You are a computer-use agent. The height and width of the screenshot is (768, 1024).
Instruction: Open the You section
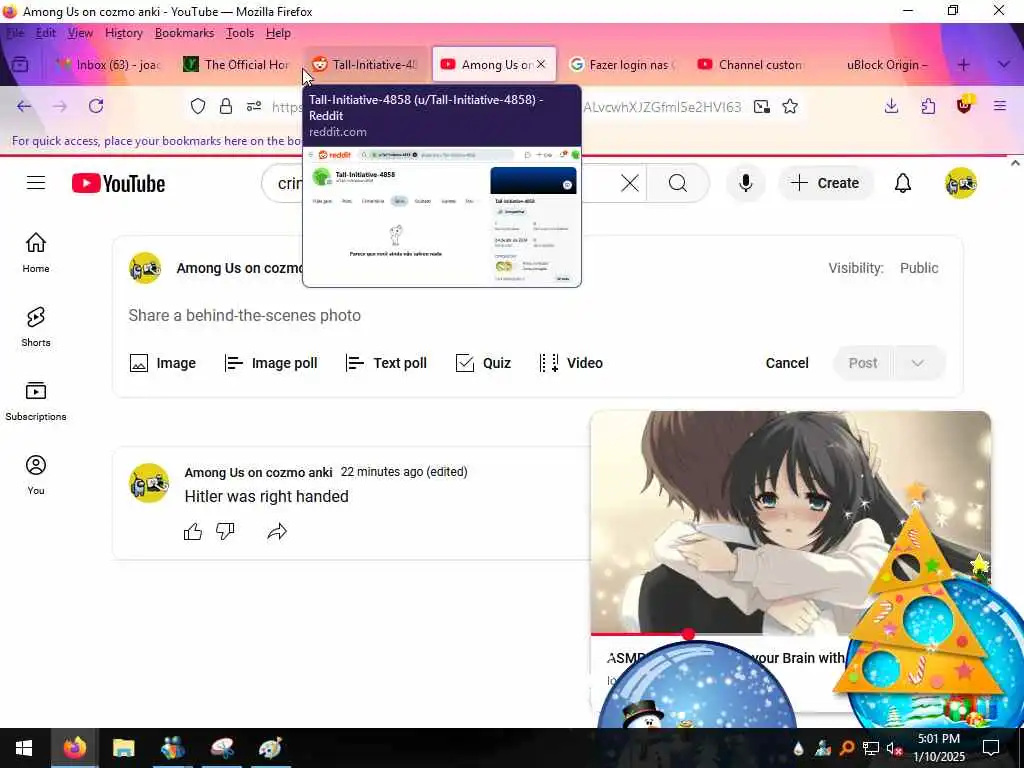point(36,475)
